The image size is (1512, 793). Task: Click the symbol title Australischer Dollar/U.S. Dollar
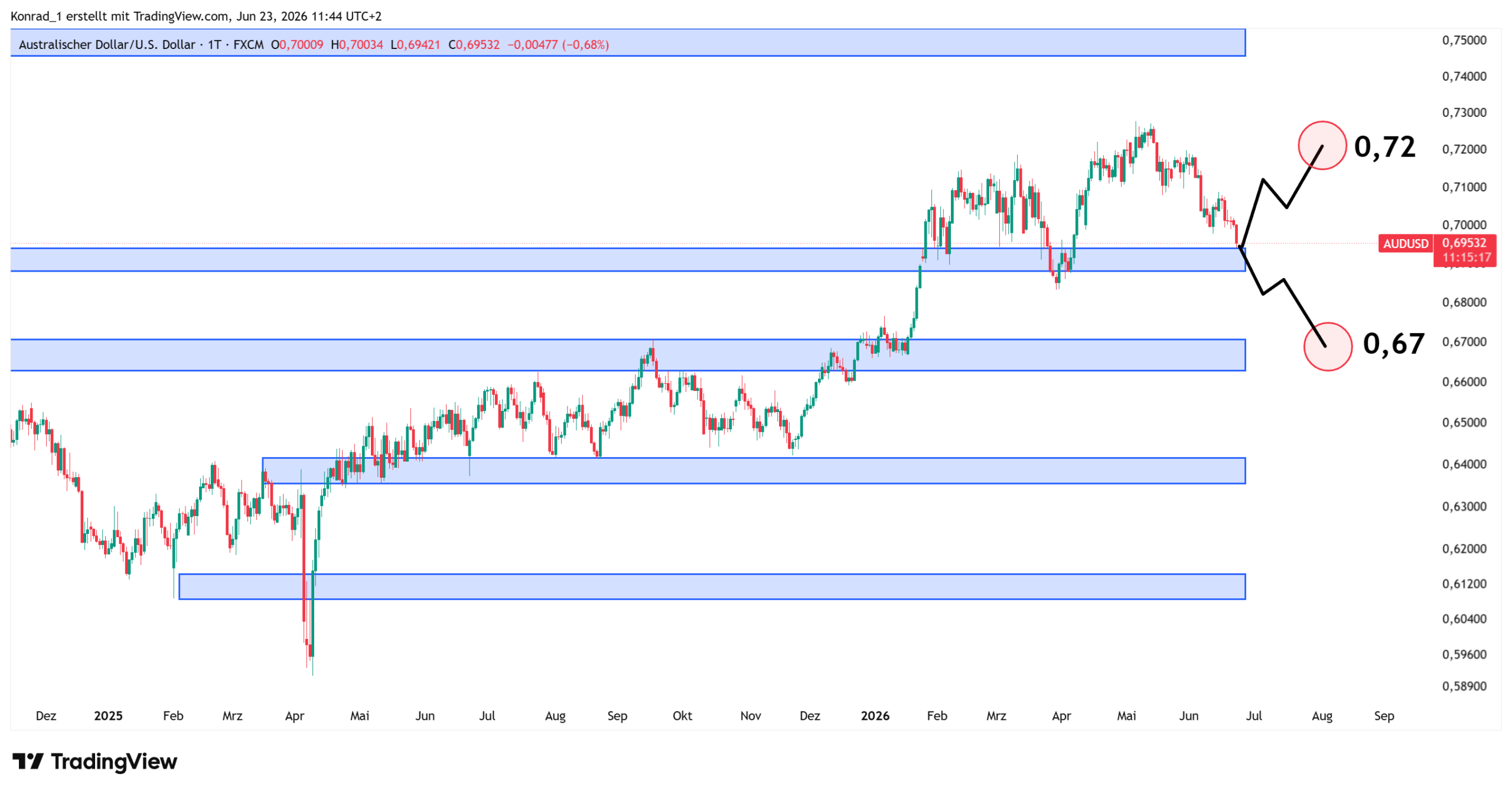click(x=107, y=45)
